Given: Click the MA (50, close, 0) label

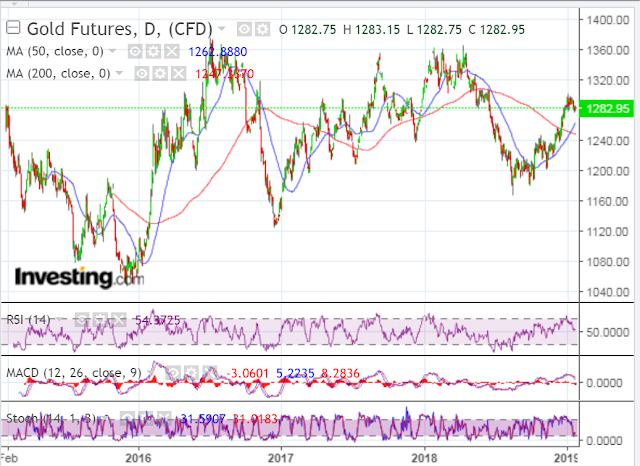Looking at the screenshot, I should (55, 51).
